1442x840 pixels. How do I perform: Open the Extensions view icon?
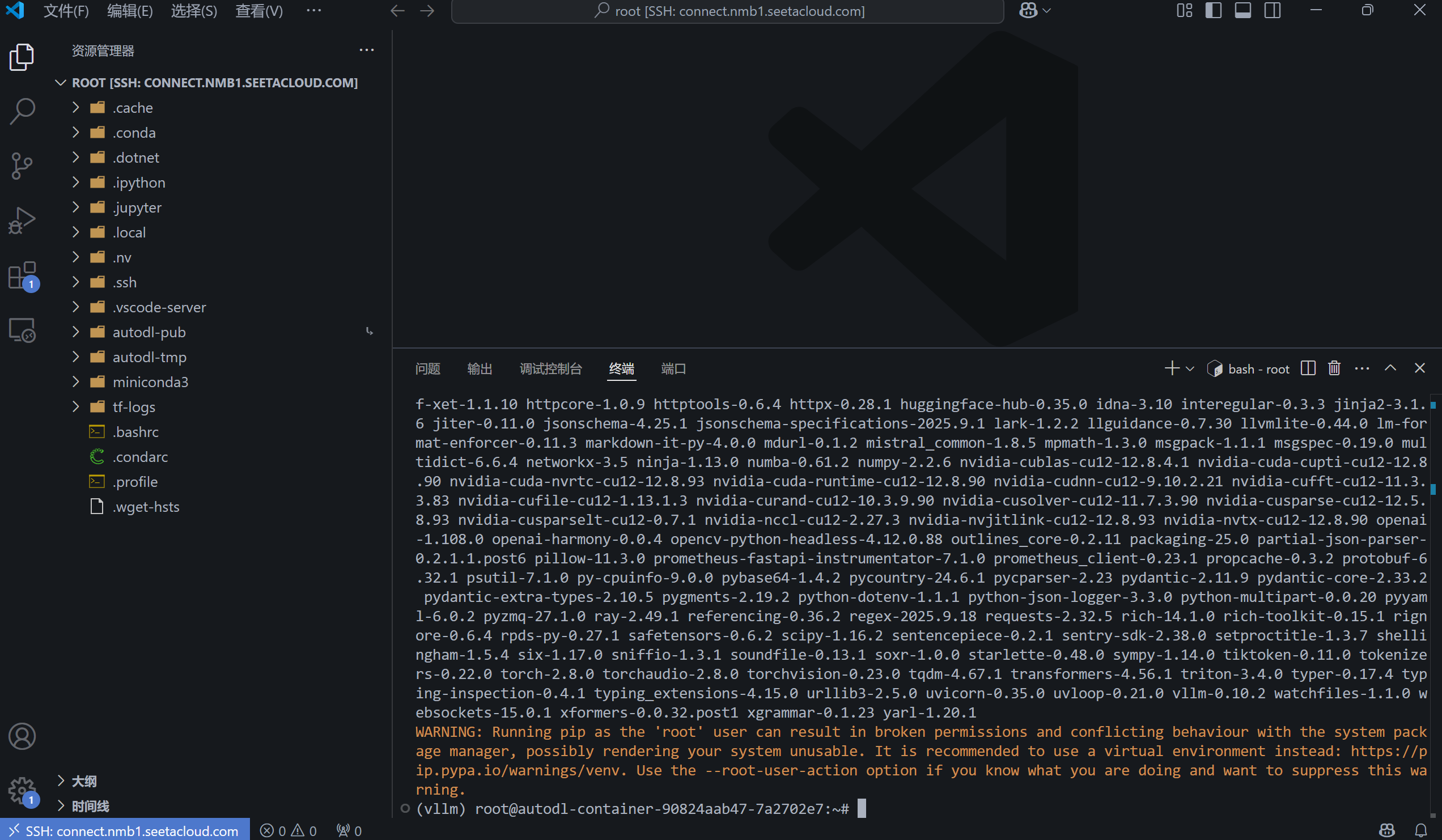click(x=22, y=275)
